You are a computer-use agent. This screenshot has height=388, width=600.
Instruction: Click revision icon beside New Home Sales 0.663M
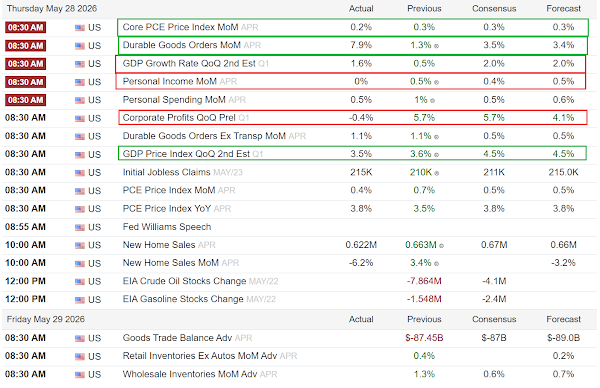click(441, 246)
